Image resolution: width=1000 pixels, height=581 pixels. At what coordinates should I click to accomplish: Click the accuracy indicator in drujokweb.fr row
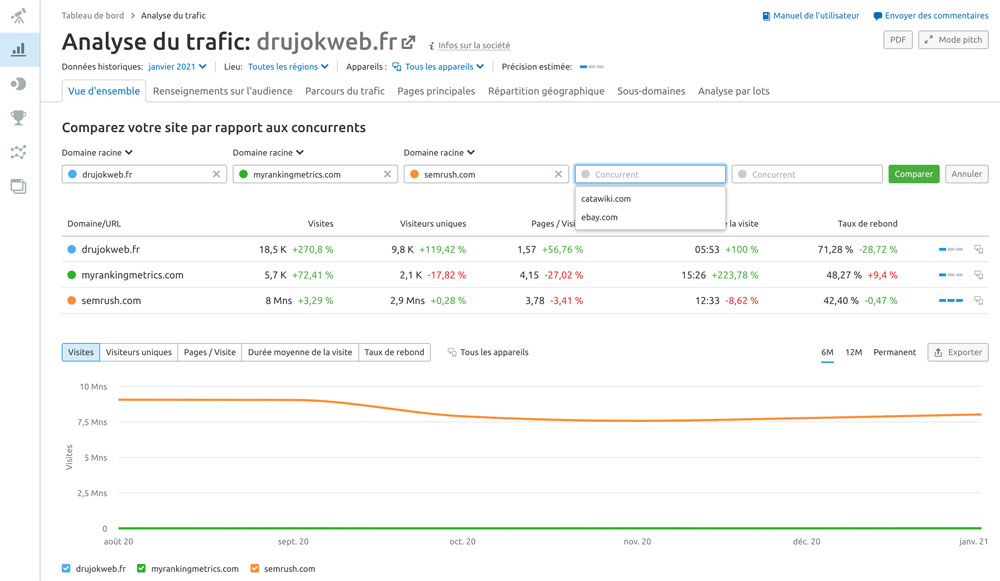point(951,249)
